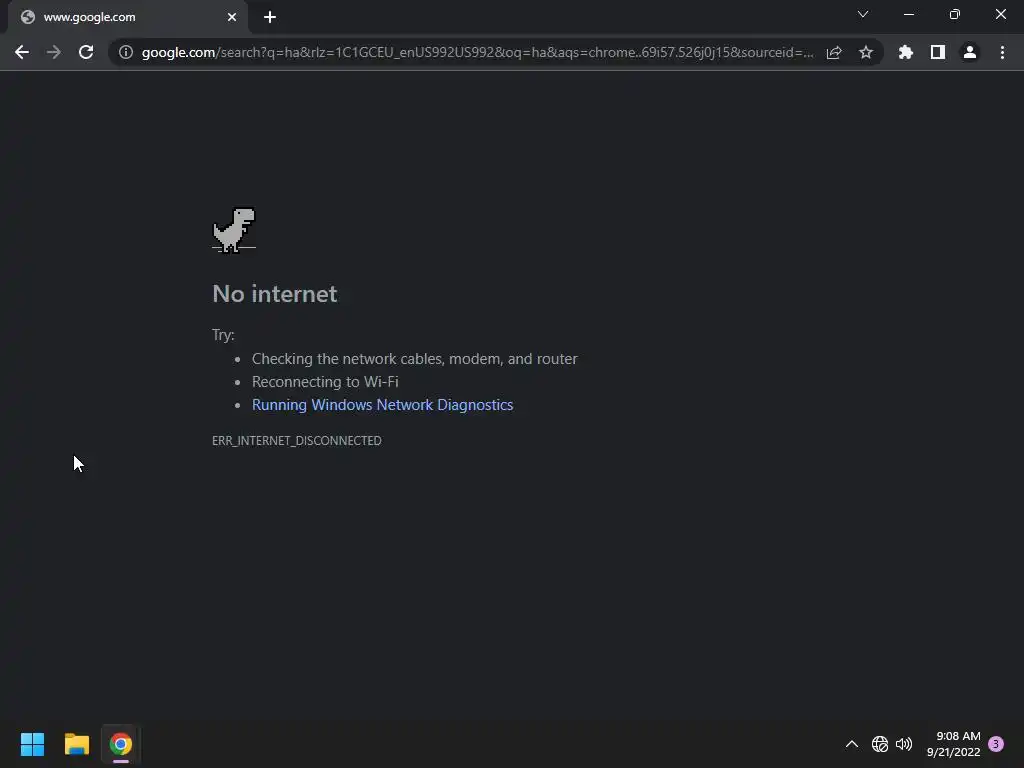Screen dimensions: 1024x768
Task: Click the forward navigation arrow
Action: pyautogui.click(x=54, y=52)
